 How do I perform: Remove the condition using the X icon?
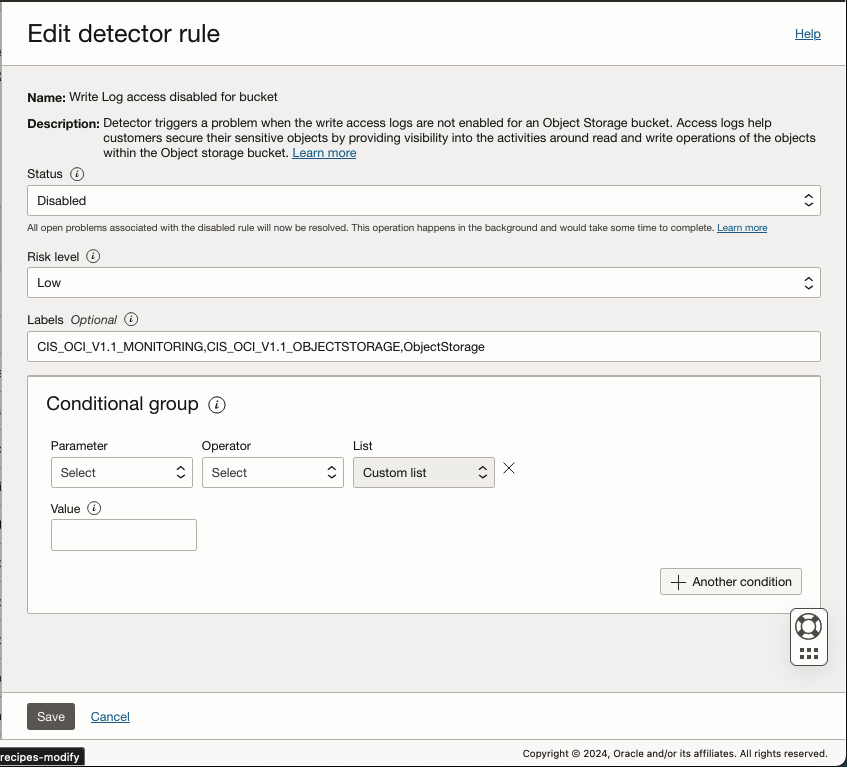click(x=509, y=466)
